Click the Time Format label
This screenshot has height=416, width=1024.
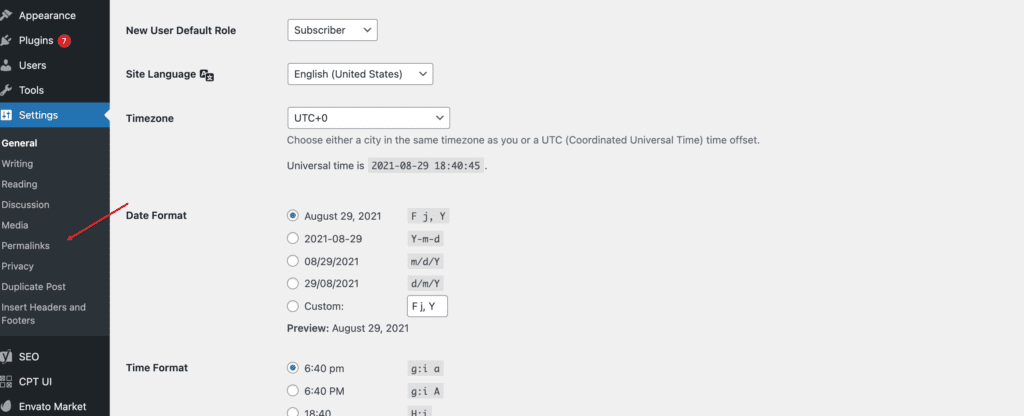coord(157,368)
